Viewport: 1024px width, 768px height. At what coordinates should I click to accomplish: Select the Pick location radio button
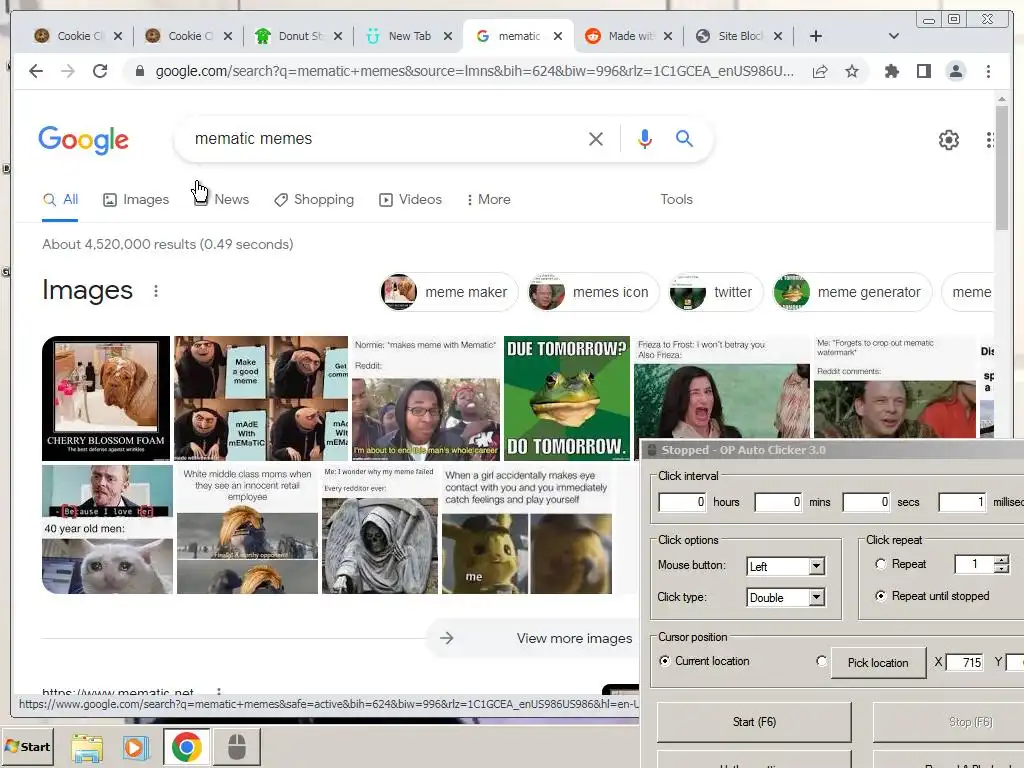point(821,661)
